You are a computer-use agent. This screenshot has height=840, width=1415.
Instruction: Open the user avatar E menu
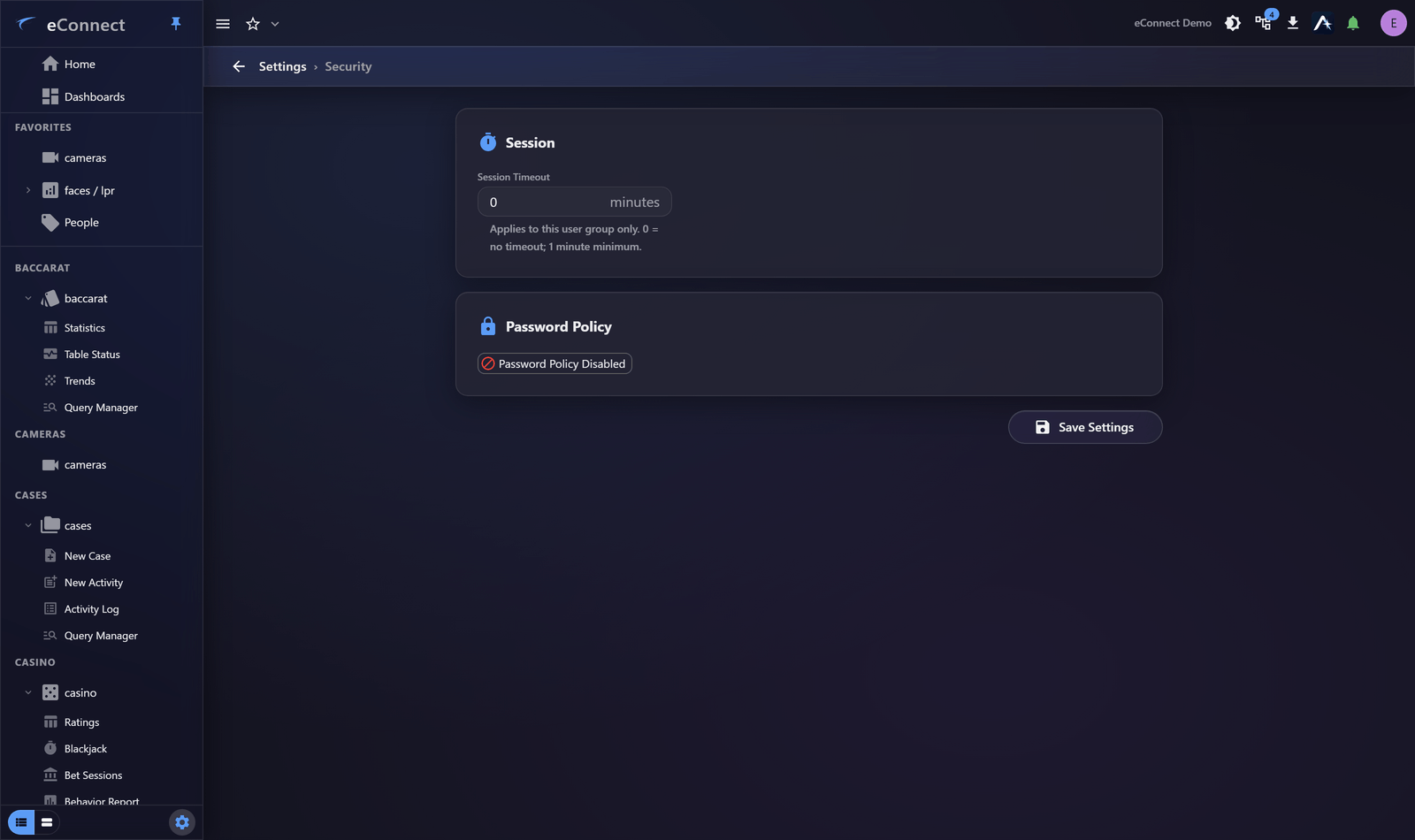coord(1394,23)
